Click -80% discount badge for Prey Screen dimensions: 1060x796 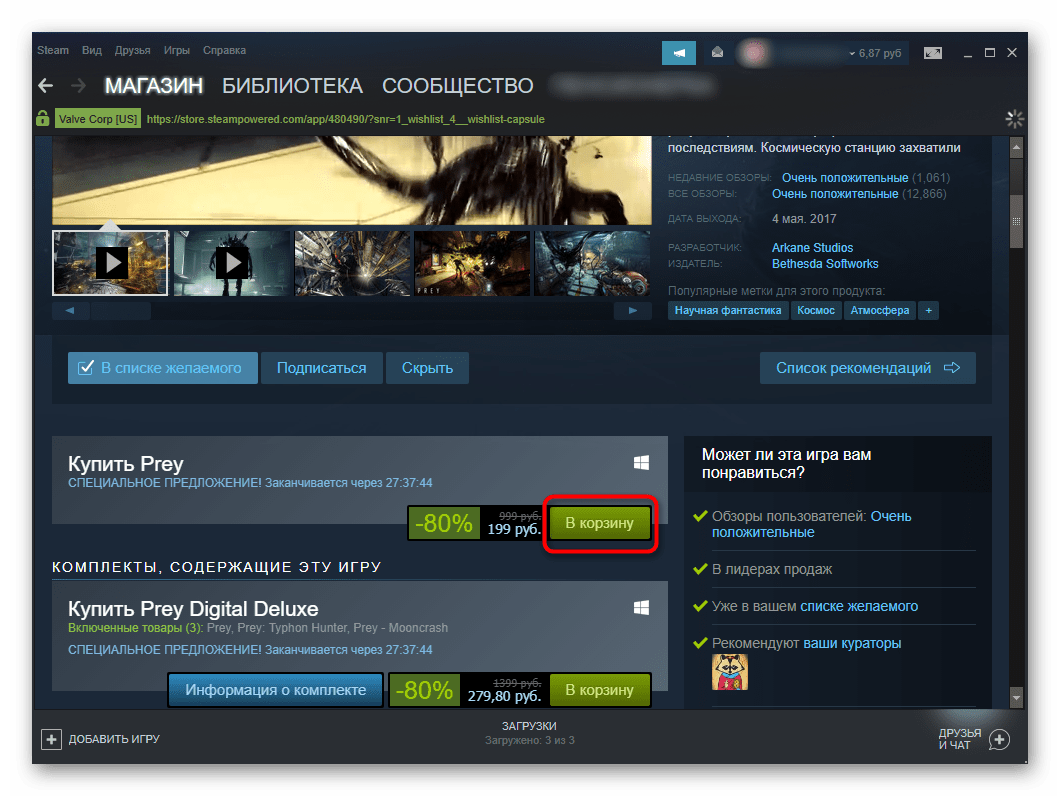click(444, 523)
